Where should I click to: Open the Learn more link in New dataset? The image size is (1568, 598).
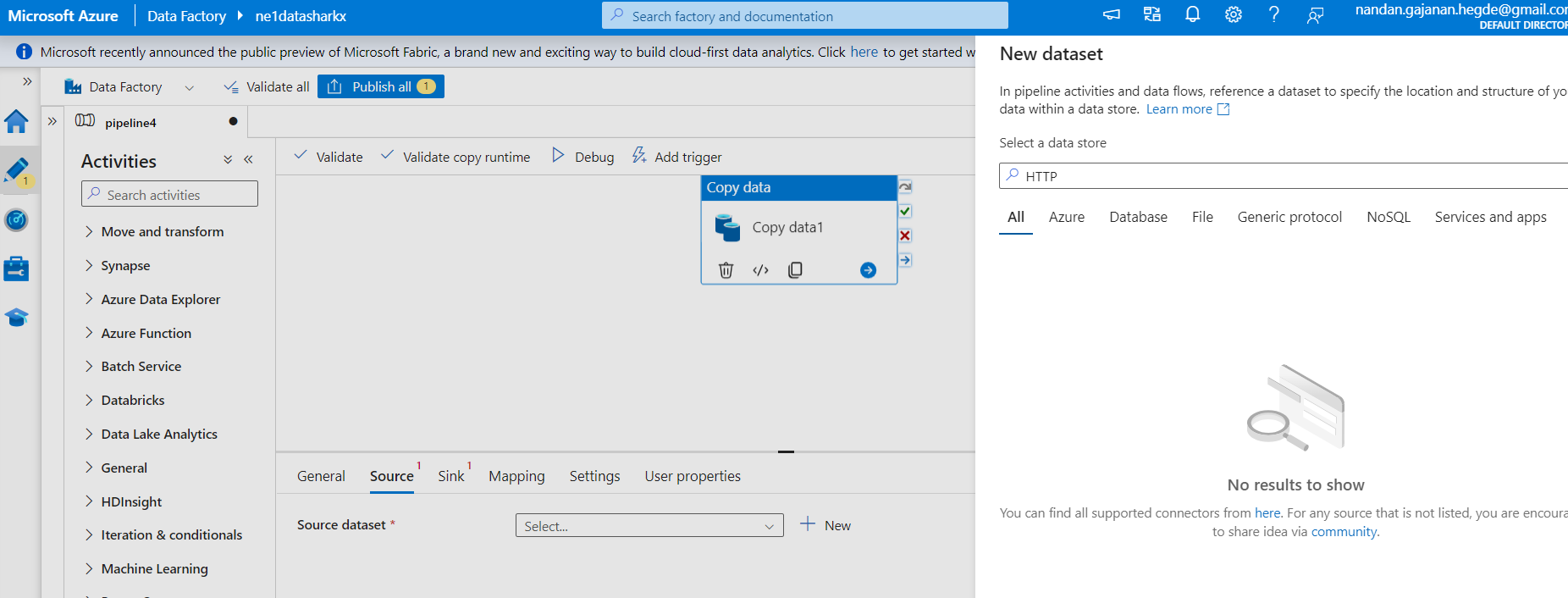(x=1187, y=109)
